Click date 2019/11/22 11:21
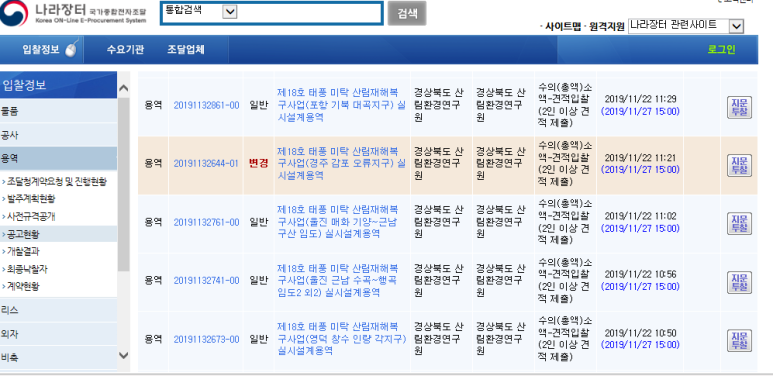Image resolution: width=773 pixels, height=376 pixels. [x=640, y=158]
